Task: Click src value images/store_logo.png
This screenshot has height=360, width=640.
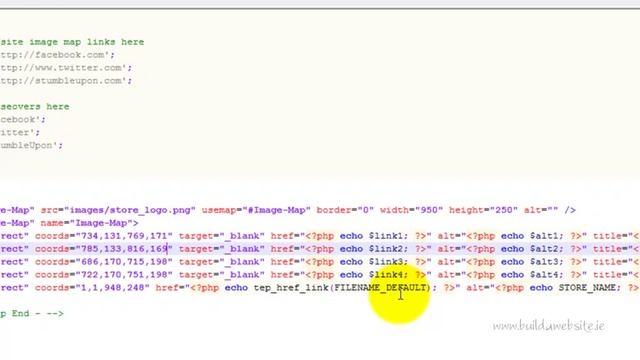Action: click(130, 210)
